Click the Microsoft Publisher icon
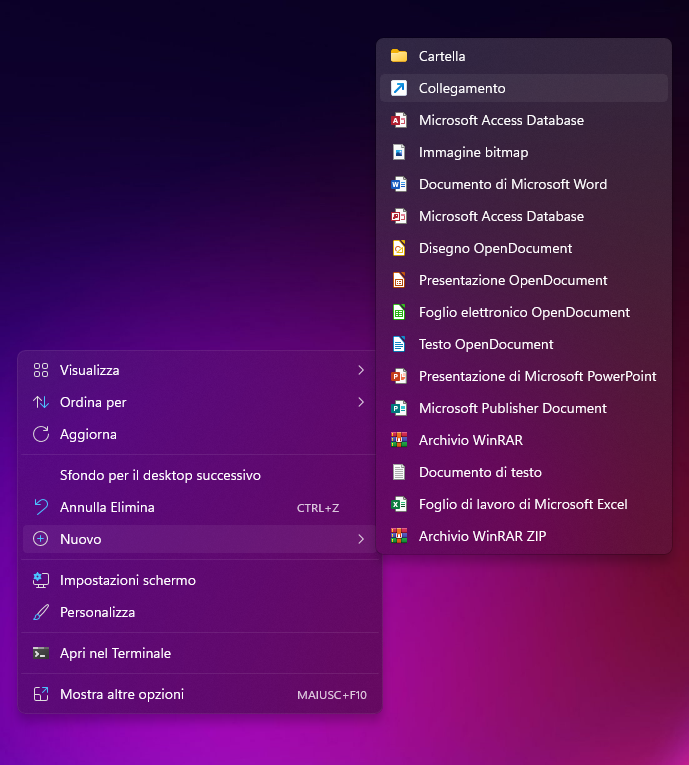689x765 pixels. [399, 408]
